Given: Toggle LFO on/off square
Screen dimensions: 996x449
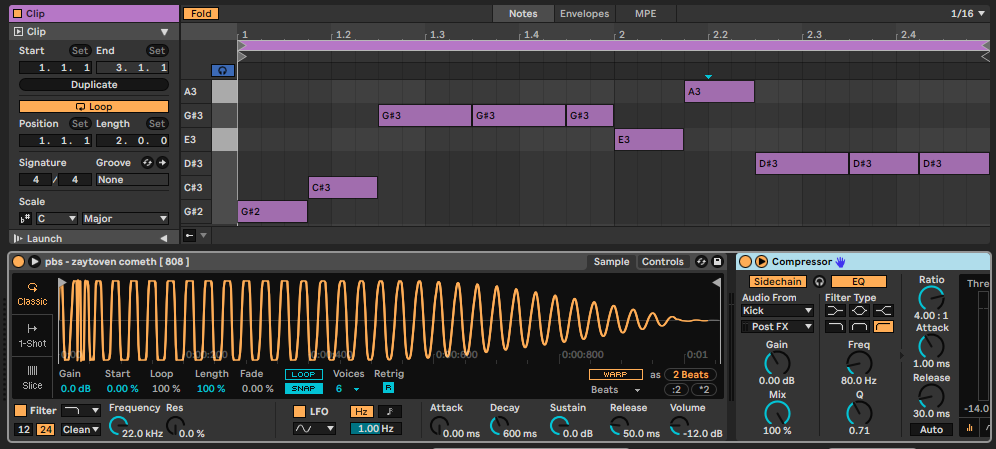Looking at the screenshot, I should pos(299,412).
